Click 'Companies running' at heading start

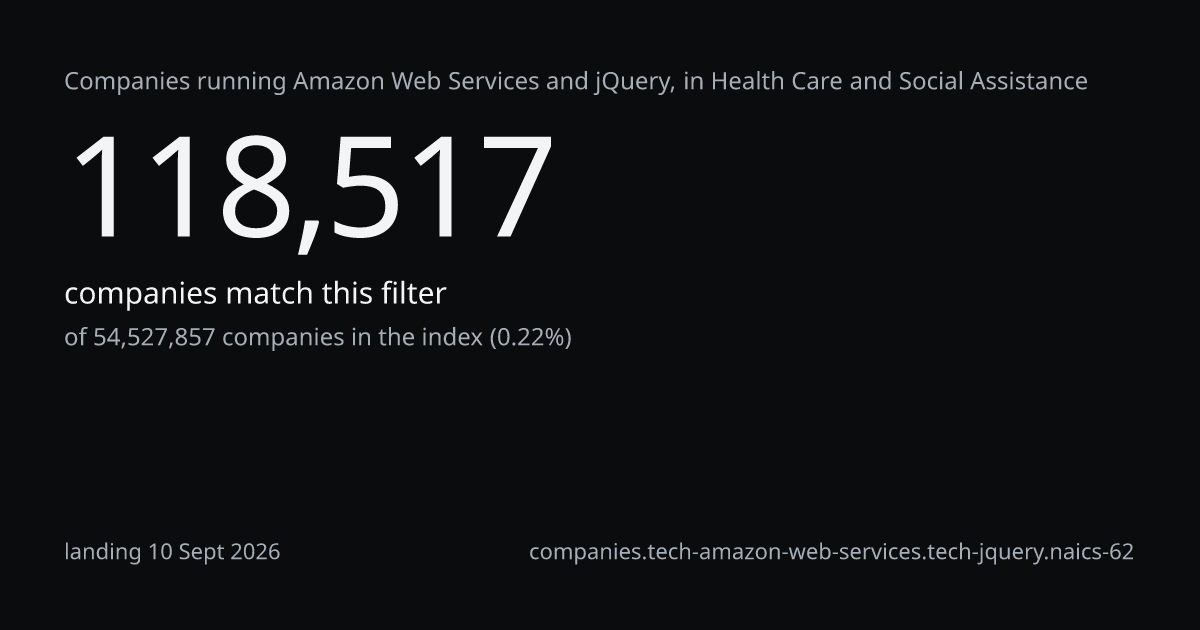click(x=176, y=83)
